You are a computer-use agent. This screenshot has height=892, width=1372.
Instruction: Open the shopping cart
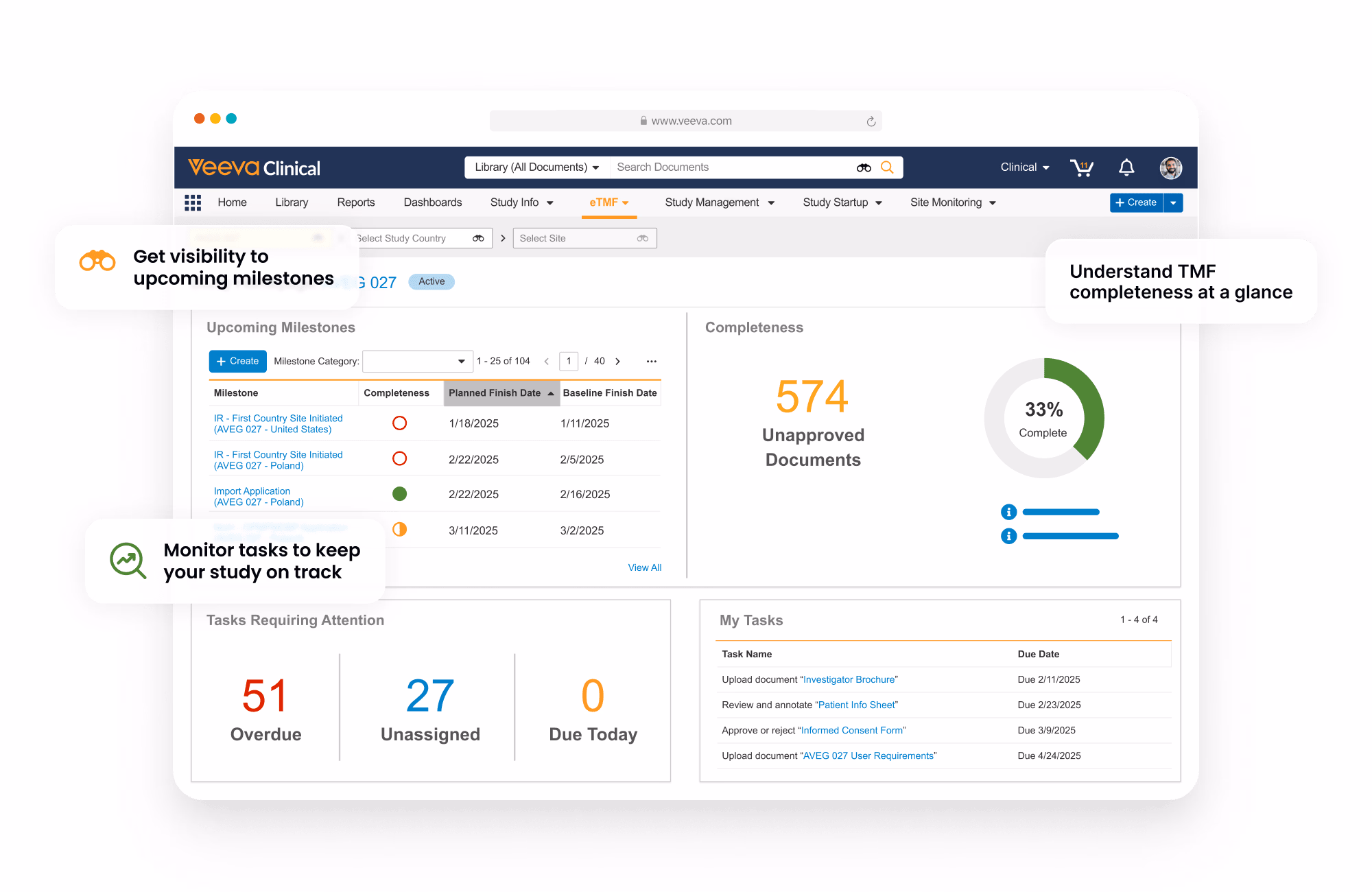1083,167
